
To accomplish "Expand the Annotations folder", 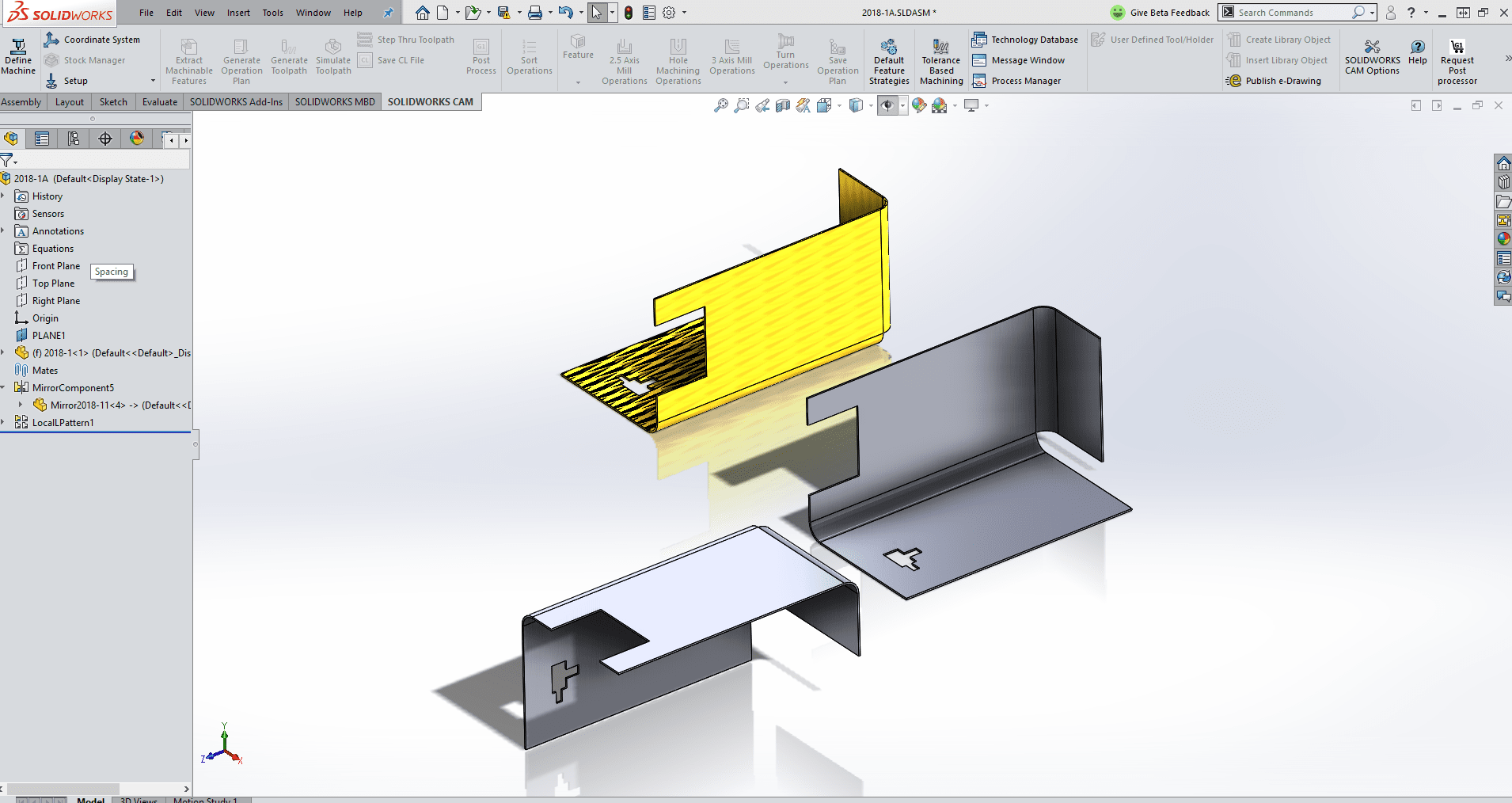I will (x=3, y=230).
